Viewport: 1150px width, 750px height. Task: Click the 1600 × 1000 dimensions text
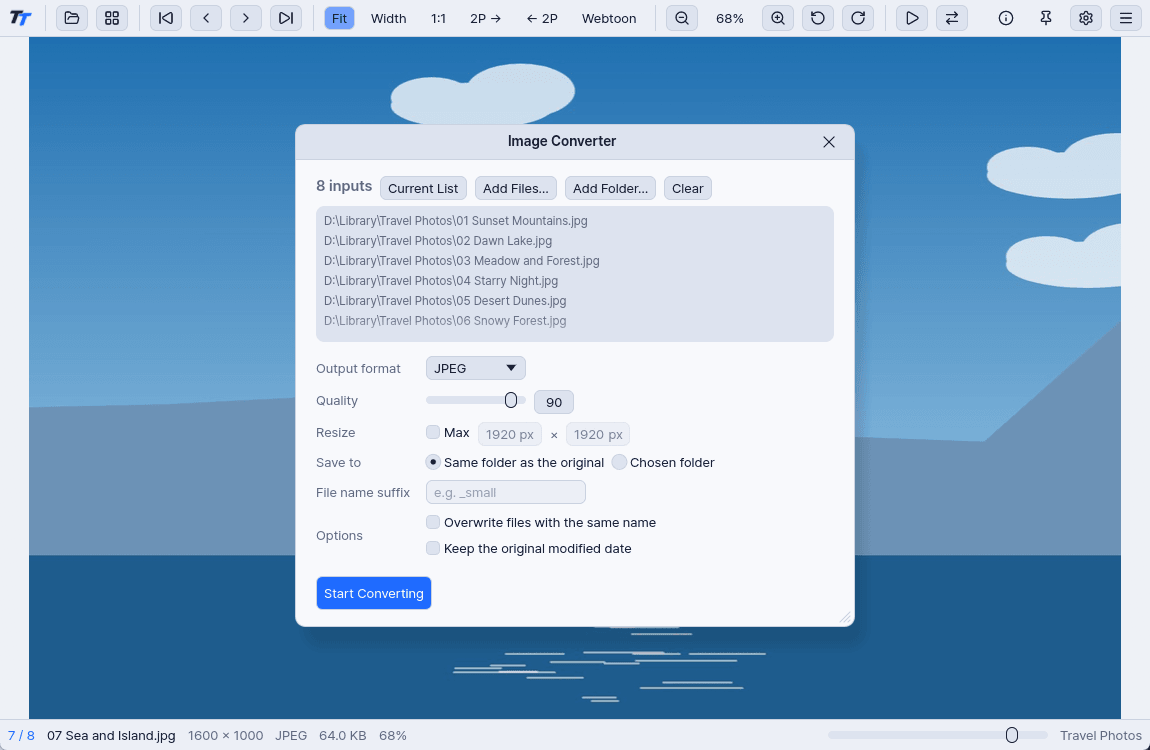pos(226,735)
